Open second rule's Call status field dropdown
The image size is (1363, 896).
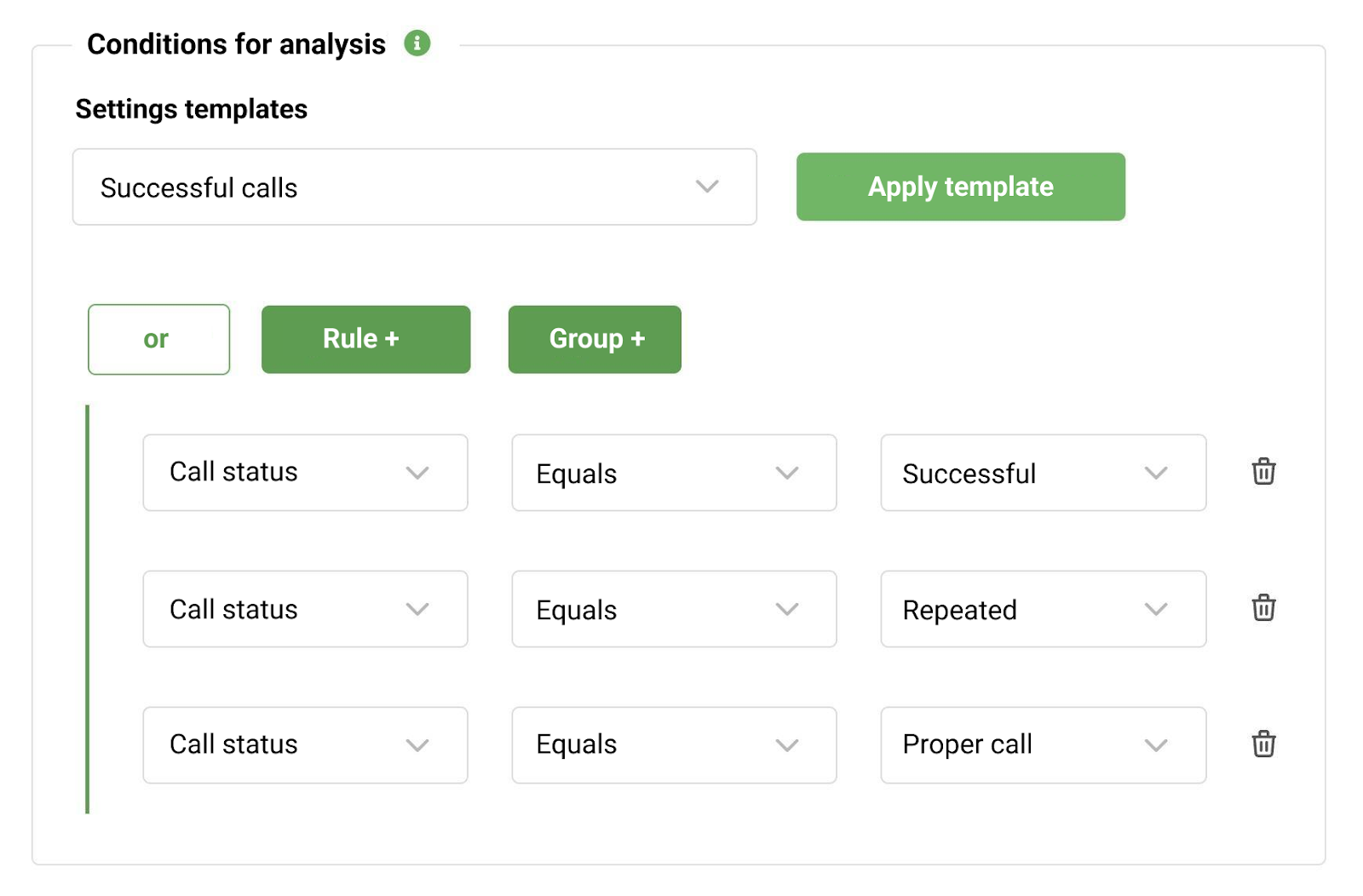click(305, 609)
